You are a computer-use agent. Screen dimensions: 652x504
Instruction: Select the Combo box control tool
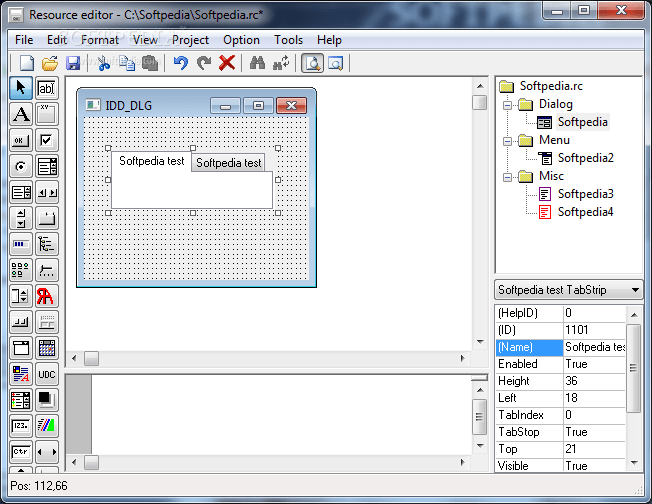pos(47,166)
